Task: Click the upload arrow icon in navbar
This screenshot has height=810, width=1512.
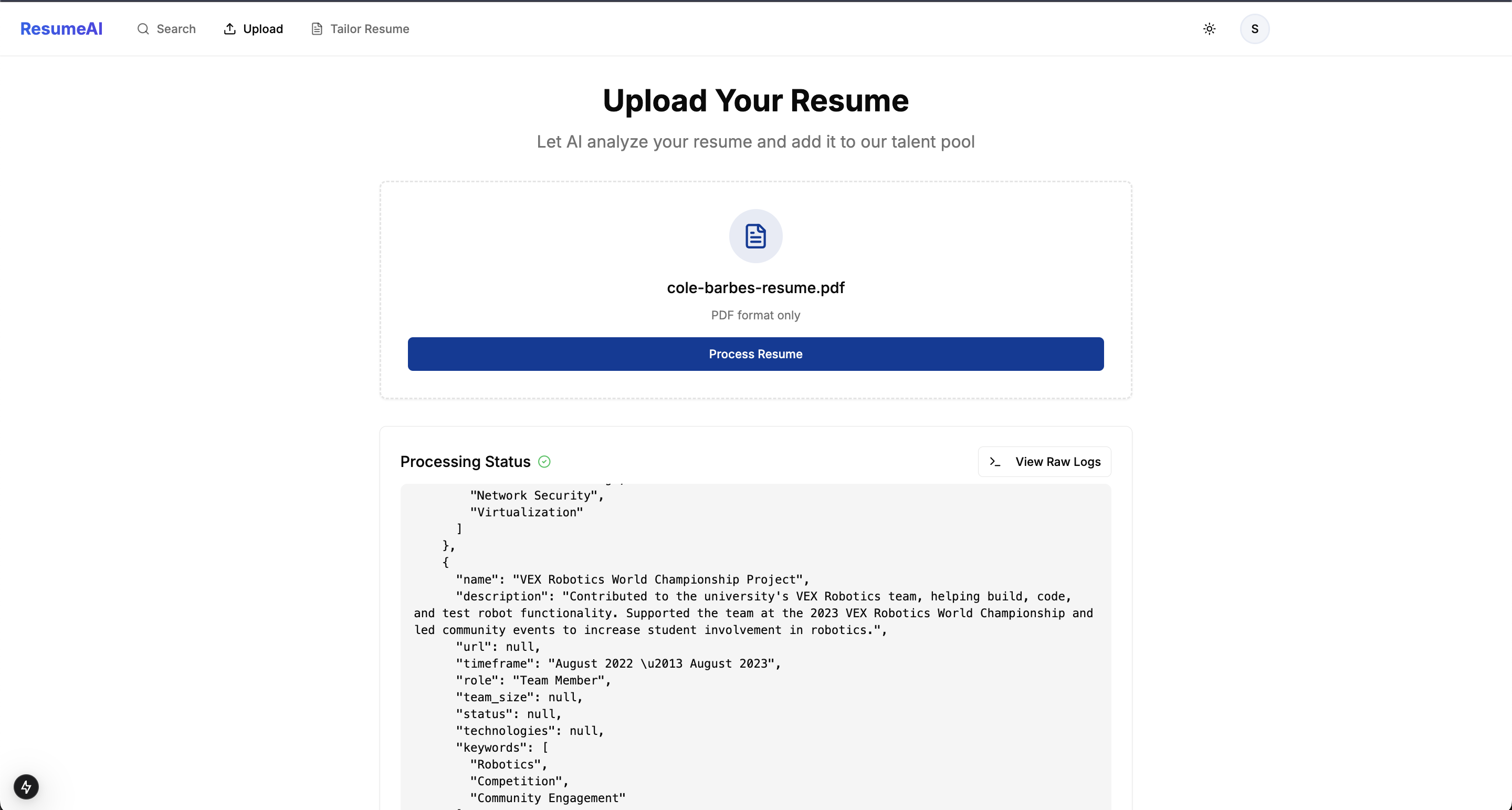Action: point(229,29)
